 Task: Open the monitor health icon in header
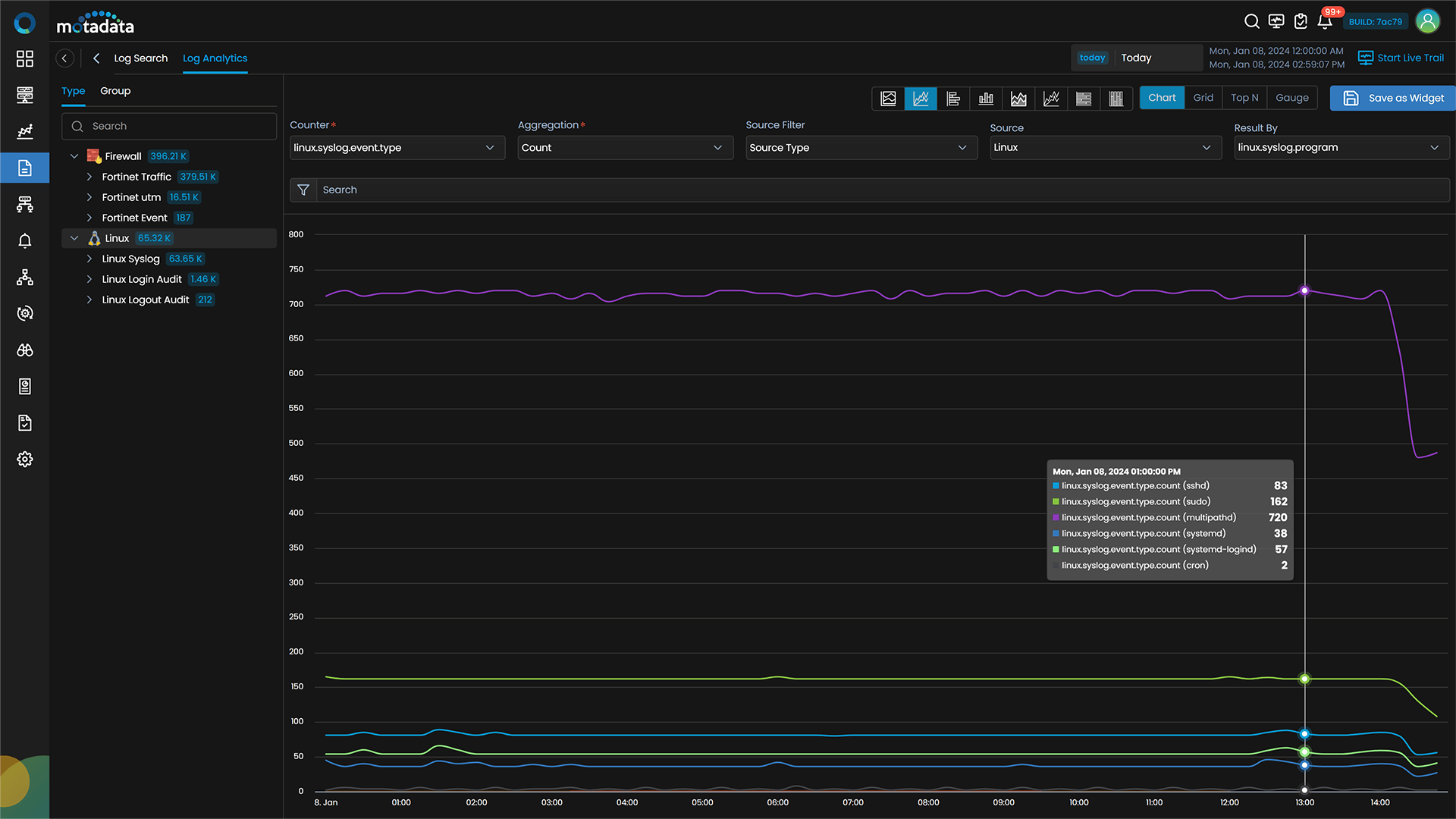(x=1276, y=21)
